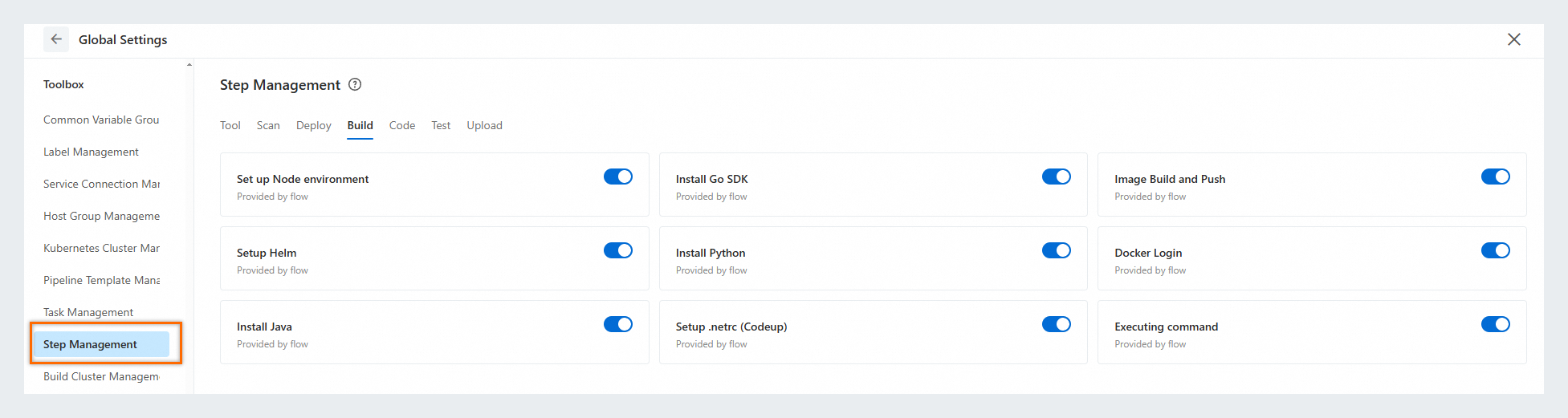Open the Scan tab
This screenshot has height=418, width=1568.
(x=268, y=125)
